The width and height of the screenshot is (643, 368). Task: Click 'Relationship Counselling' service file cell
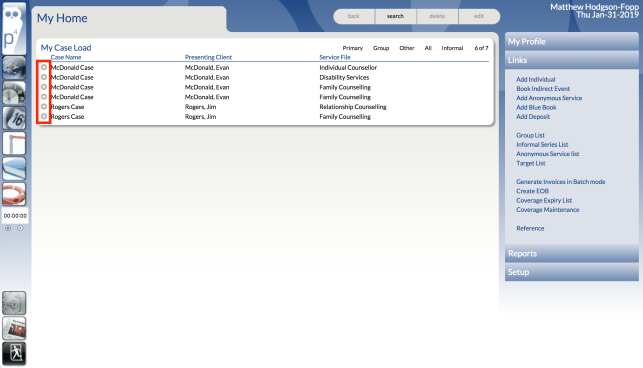coord(353,107)
